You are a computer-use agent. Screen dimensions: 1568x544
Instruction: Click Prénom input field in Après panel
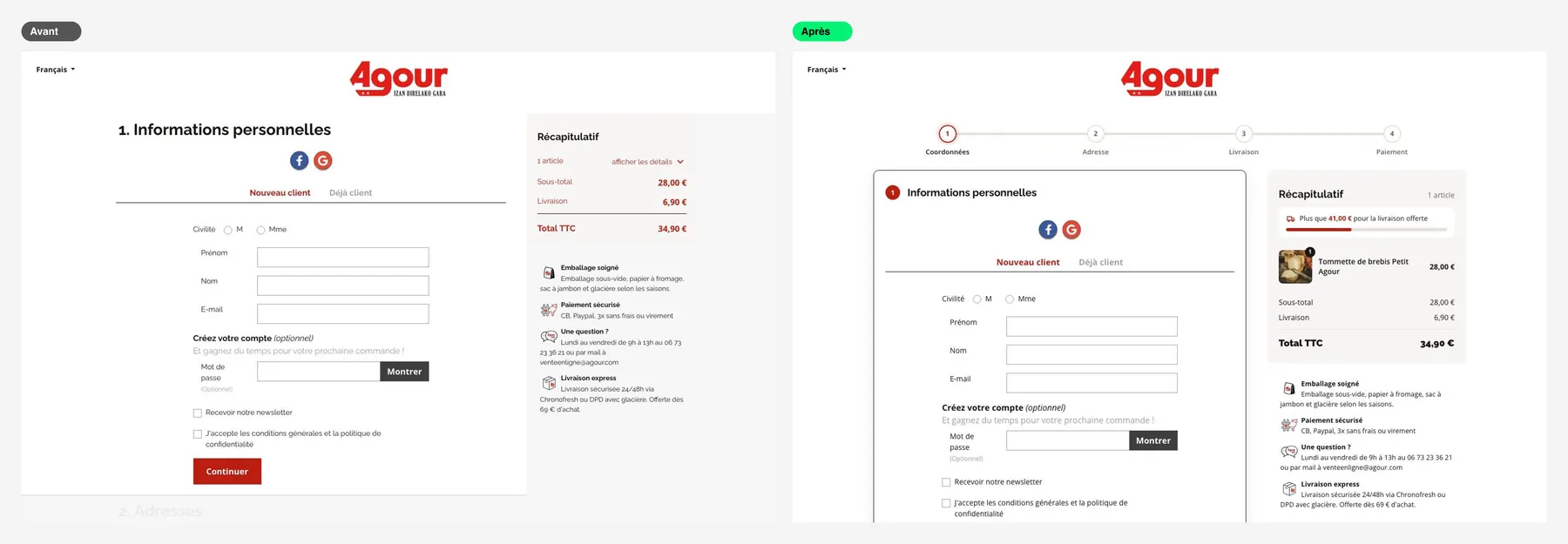(x=1092, y=326)
